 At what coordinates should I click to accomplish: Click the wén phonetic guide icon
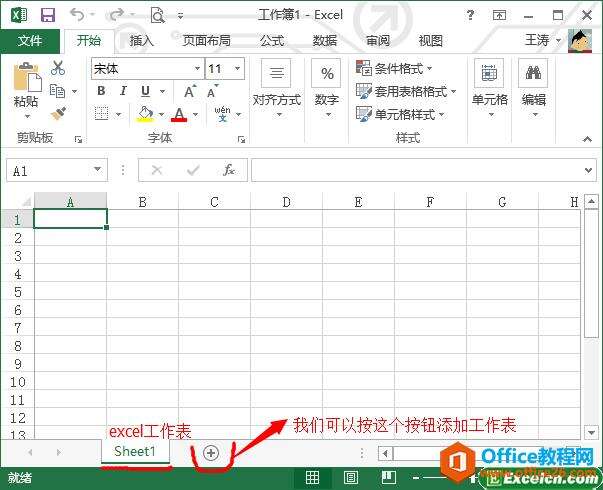(223, 114)
